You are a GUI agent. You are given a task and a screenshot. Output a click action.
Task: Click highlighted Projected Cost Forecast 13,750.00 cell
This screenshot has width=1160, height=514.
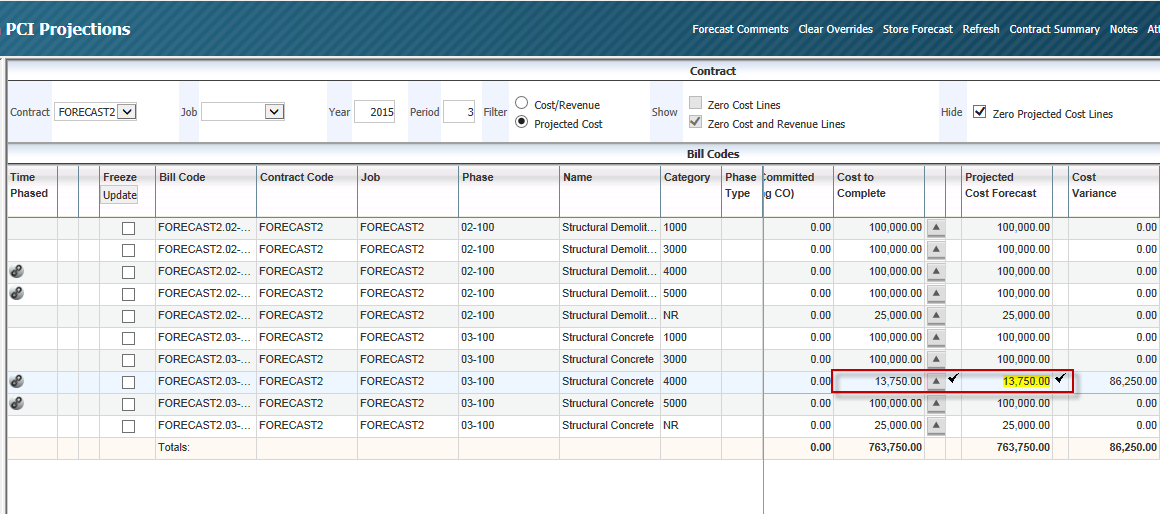[1007, 382]
